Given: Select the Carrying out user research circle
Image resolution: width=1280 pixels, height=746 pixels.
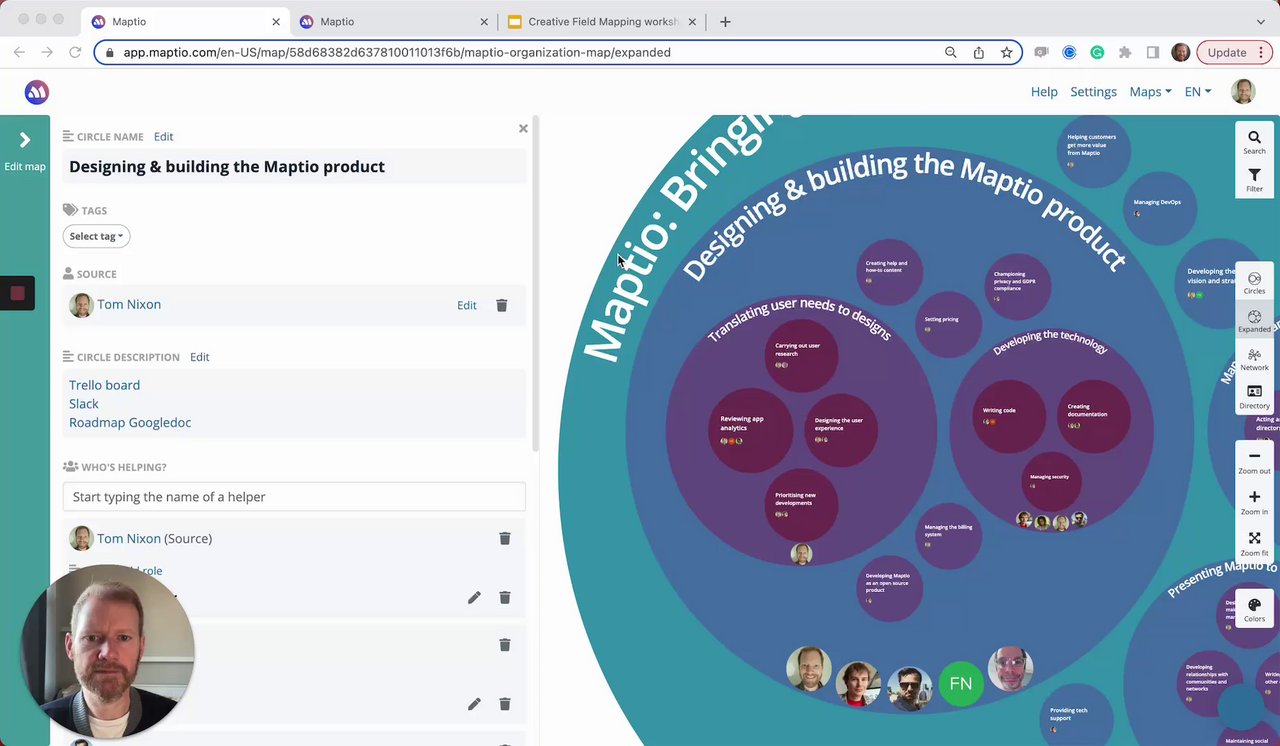Looking at the screenshot, I should (x=801, y=355).
